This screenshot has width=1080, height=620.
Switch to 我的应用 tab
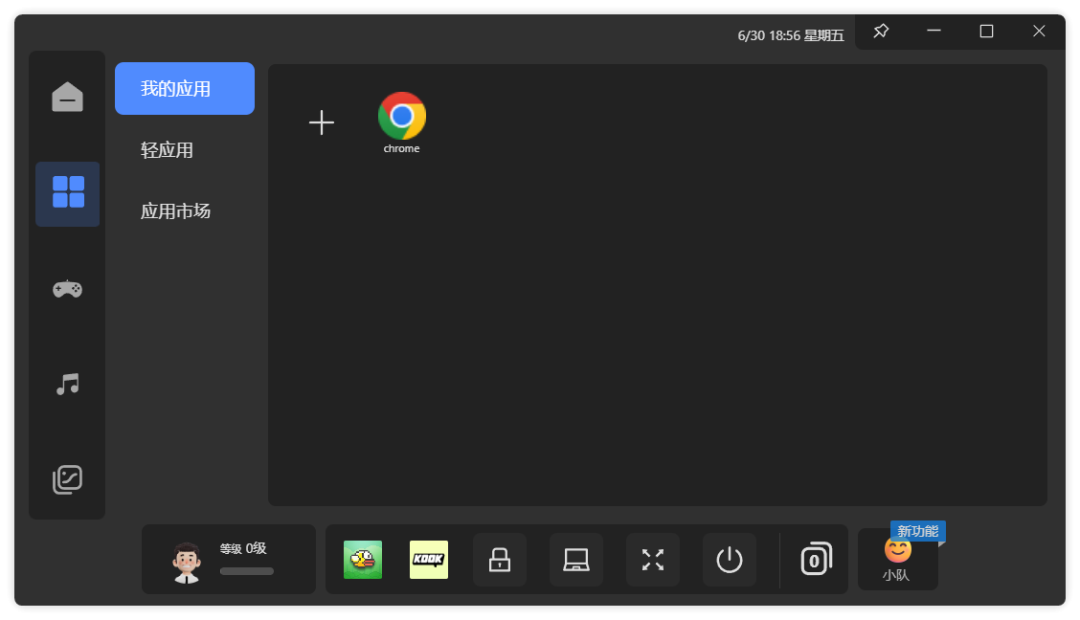pyautogui.click(x=185, y=88)
